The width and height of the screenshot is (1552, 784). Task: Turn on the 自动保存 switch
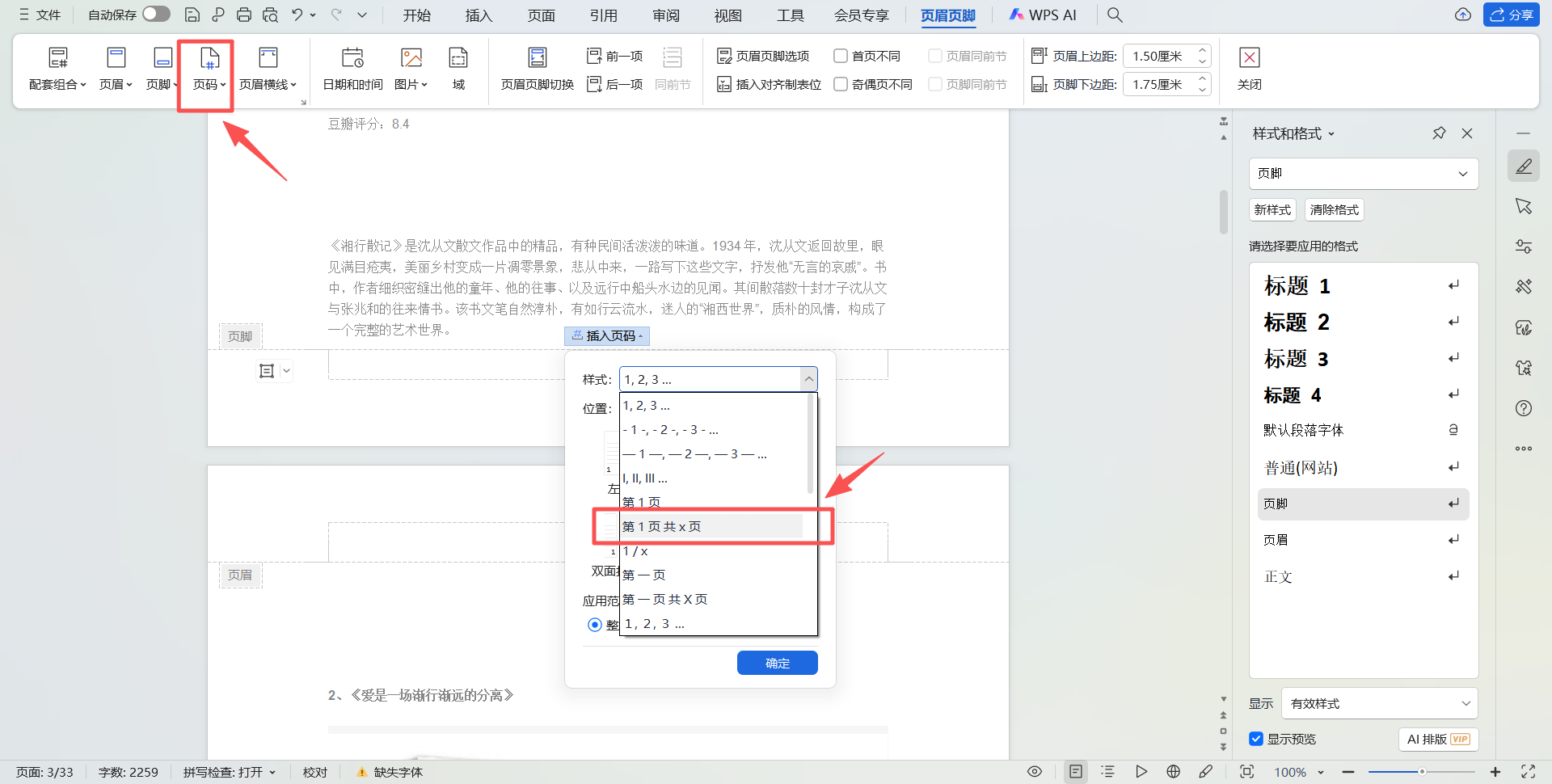155,14
